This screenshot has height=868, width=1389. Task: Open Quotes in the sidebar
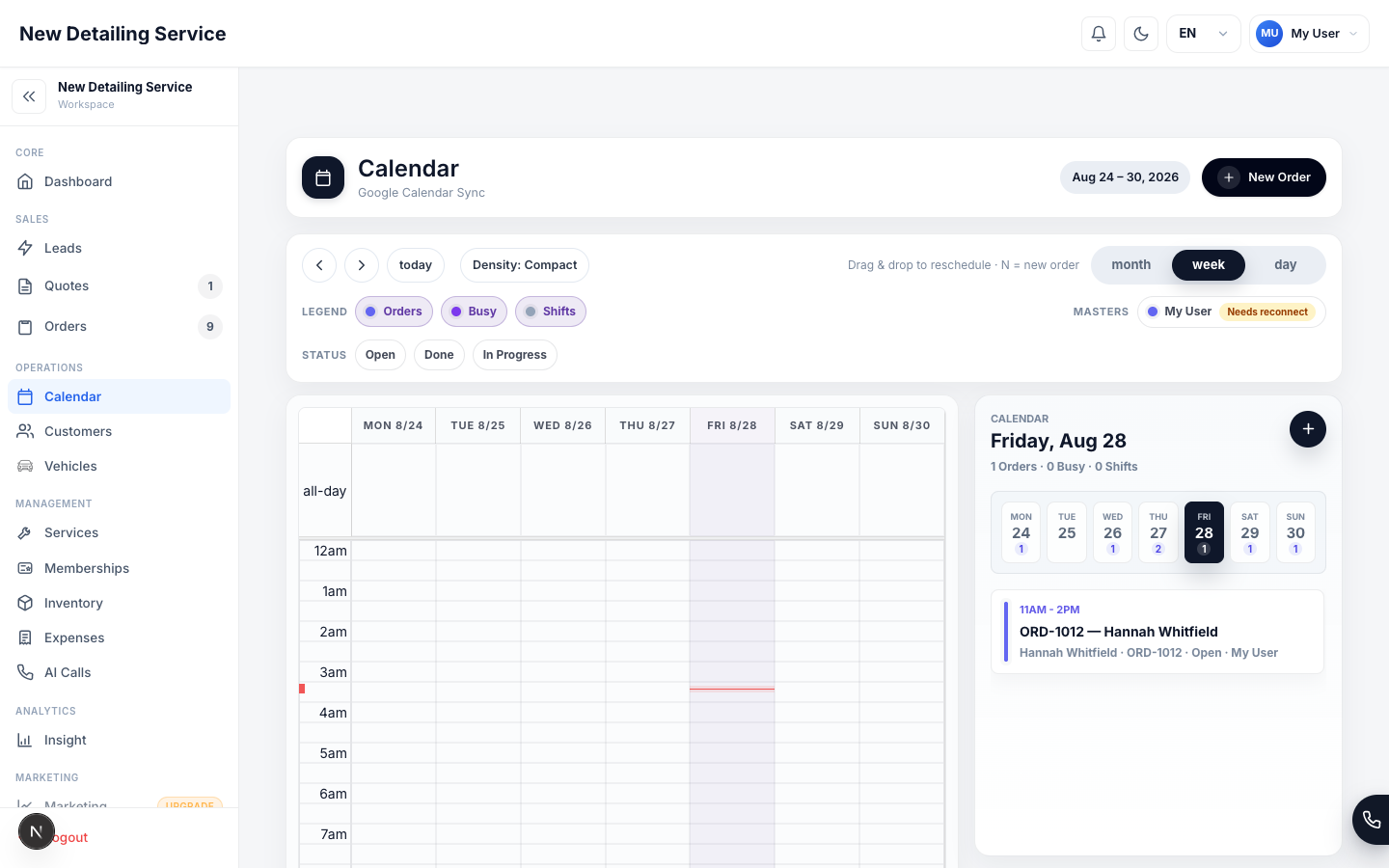[x=119, y=285]
